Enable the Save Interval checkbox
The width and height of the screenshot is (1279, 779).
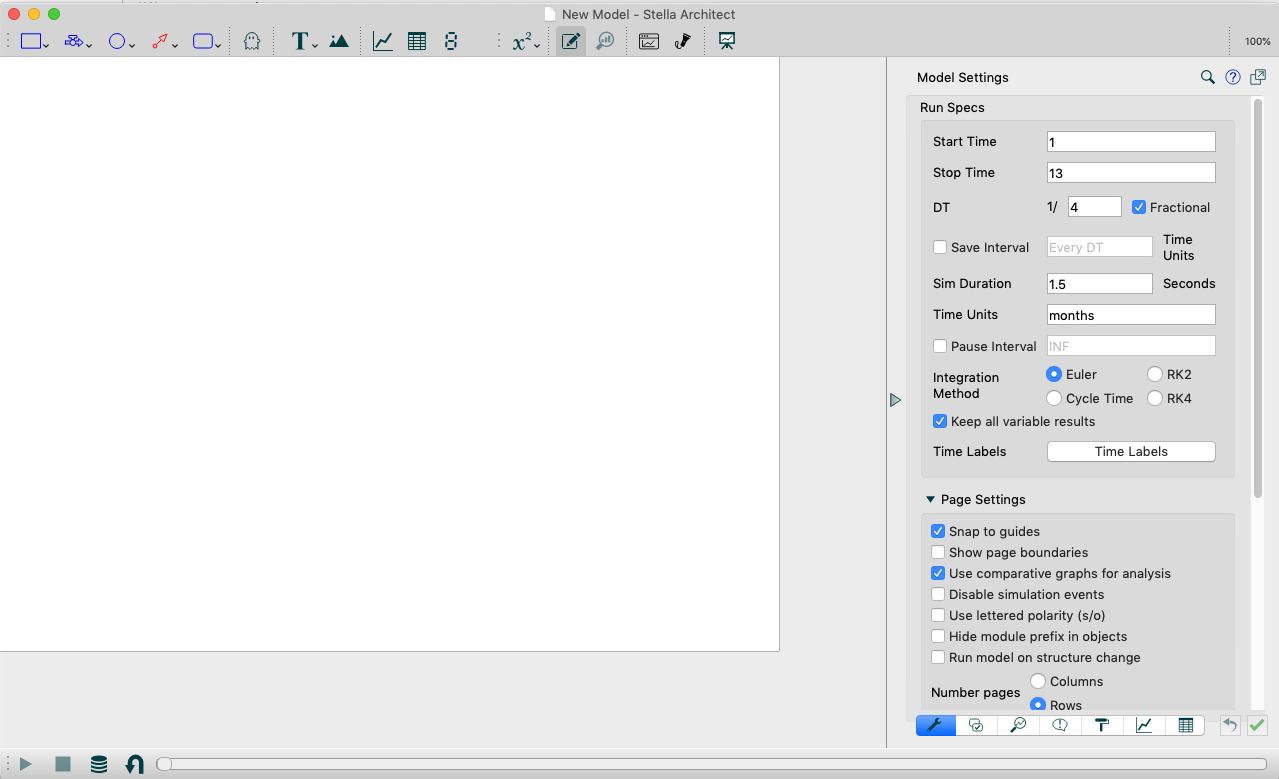pyautogui.click(x=940, y=248)
